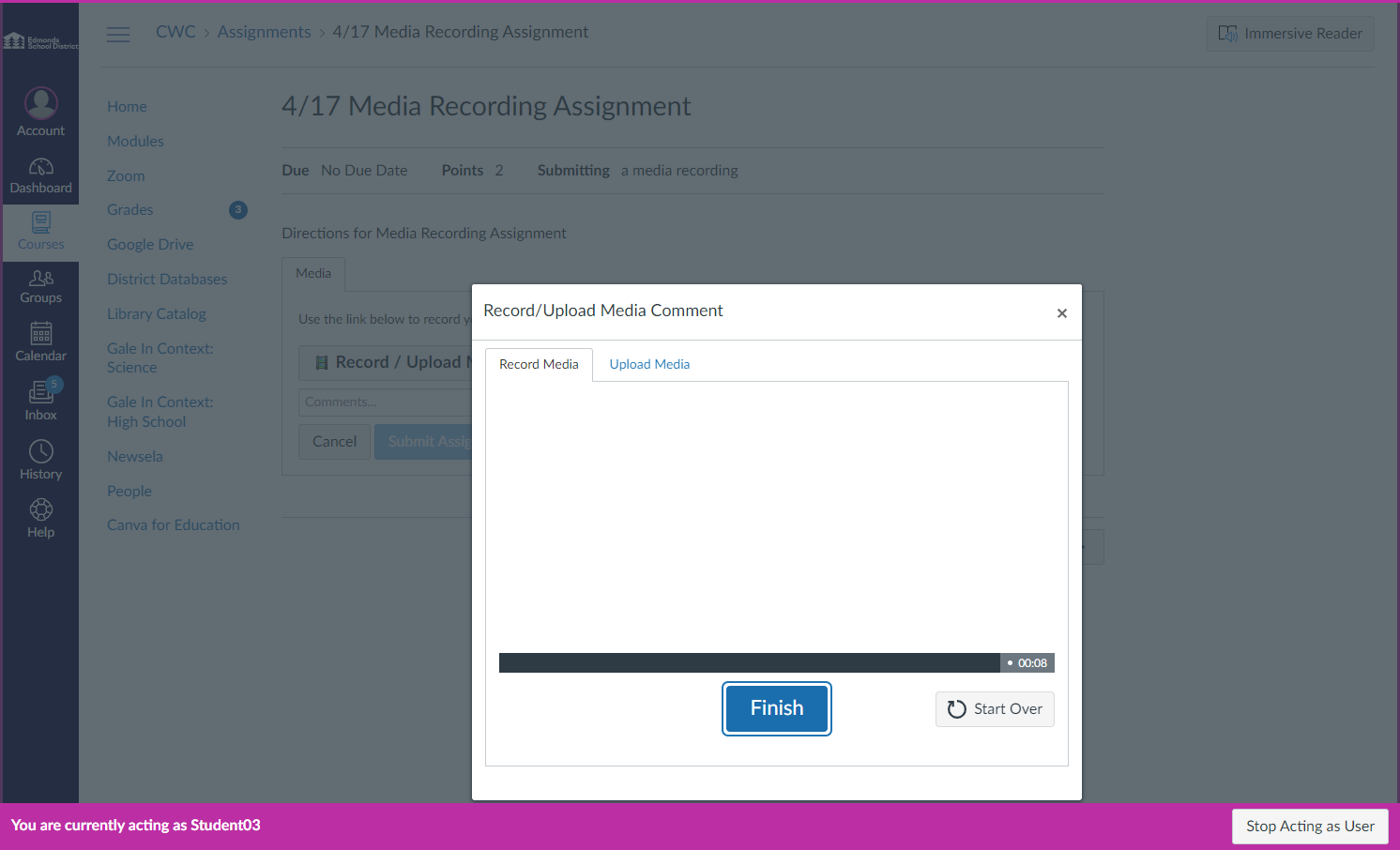Open the Grades course link
This screenshot has width=1400, height=850.
click(x=129, y=210)
